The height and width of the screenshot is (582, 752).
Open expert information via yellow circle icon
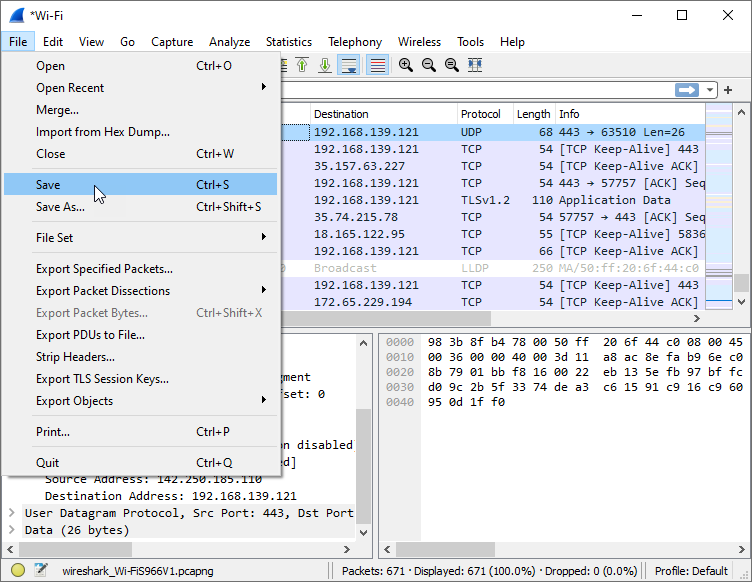click(x=18, y=571)
